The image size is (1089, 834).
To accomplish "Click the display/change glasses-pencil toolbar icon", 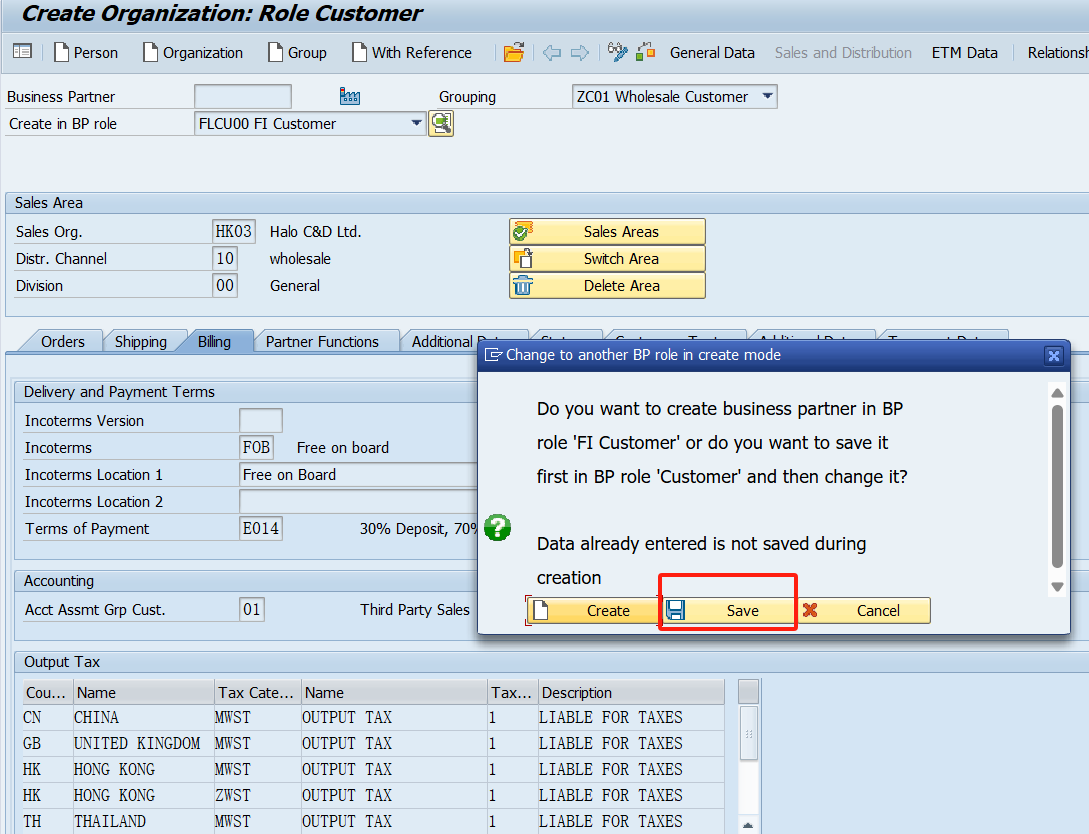I will 618,52.
